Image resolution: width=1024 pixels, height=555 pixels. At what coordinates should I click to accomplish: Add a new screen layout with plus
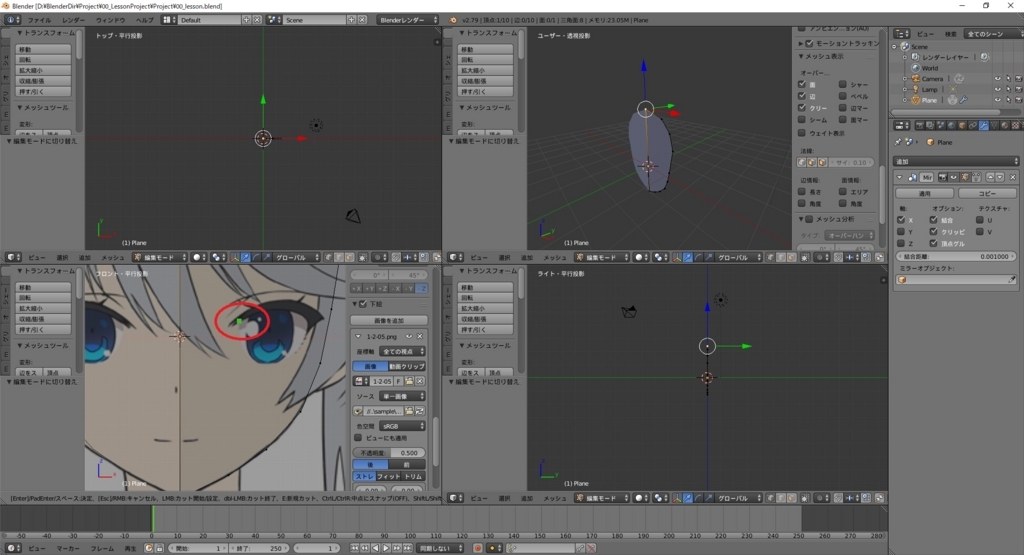point(246,20)
